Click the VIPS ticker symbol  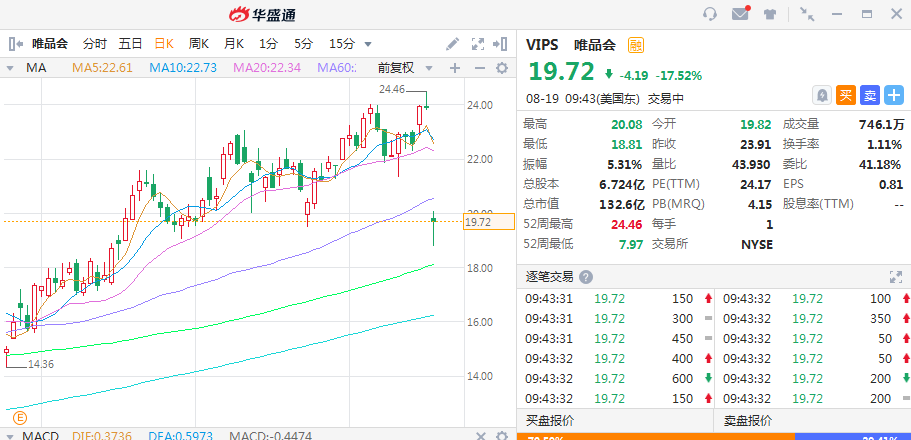tap(542, 45)
